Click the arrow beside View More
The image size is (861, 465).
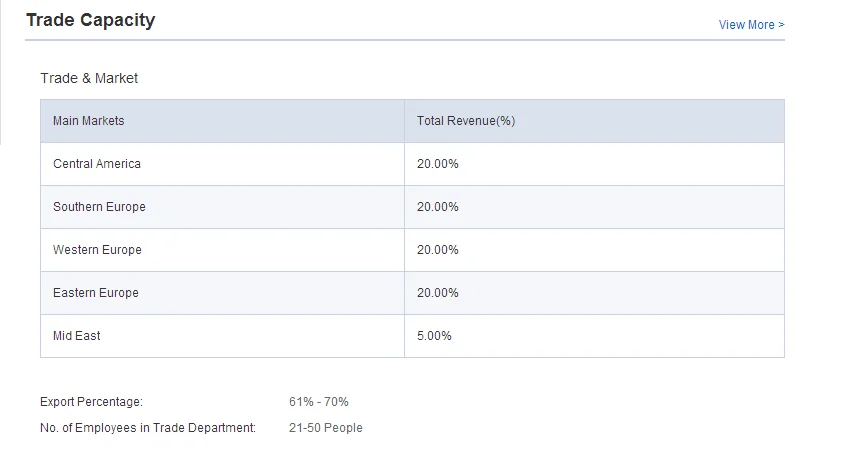[781, 25]
